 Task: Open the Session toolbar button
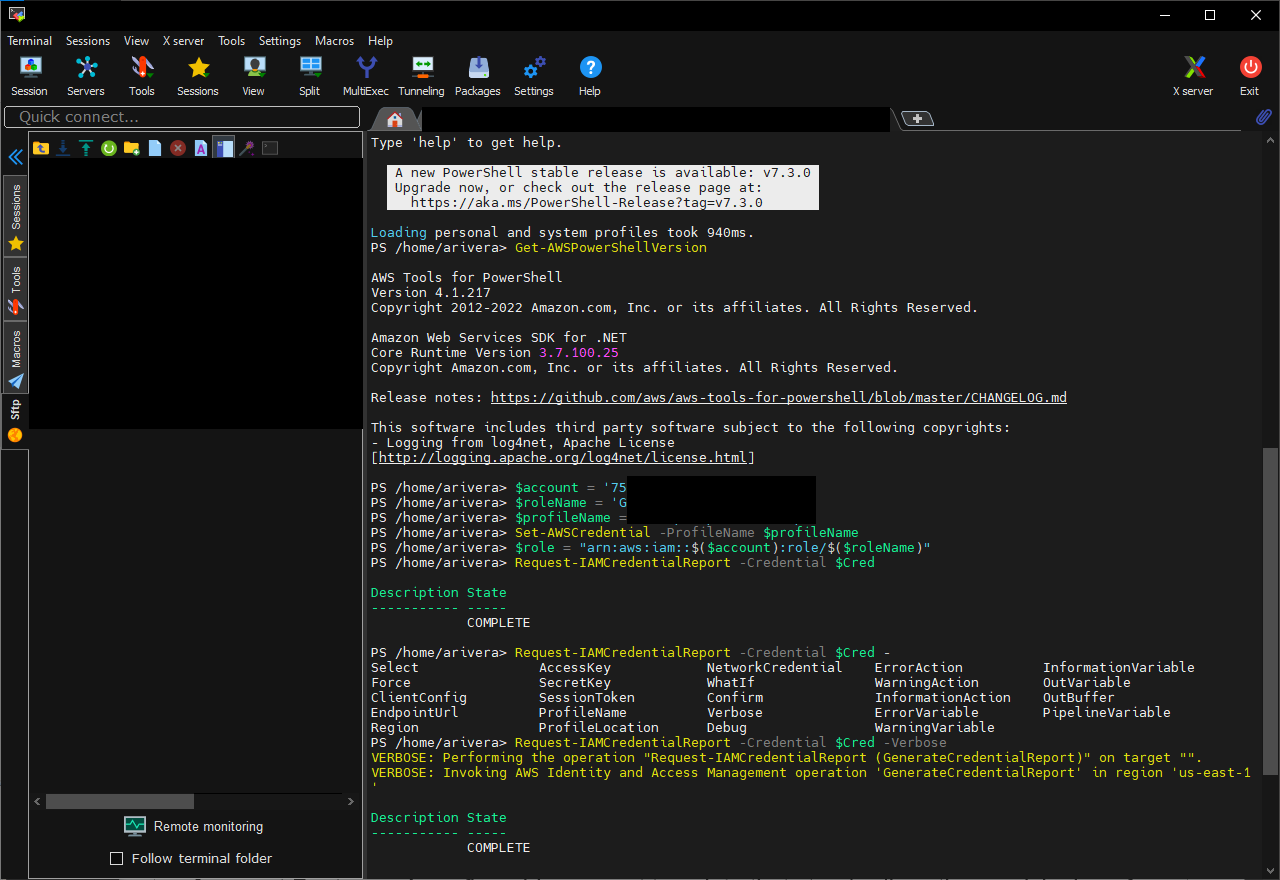coord(30,76)
